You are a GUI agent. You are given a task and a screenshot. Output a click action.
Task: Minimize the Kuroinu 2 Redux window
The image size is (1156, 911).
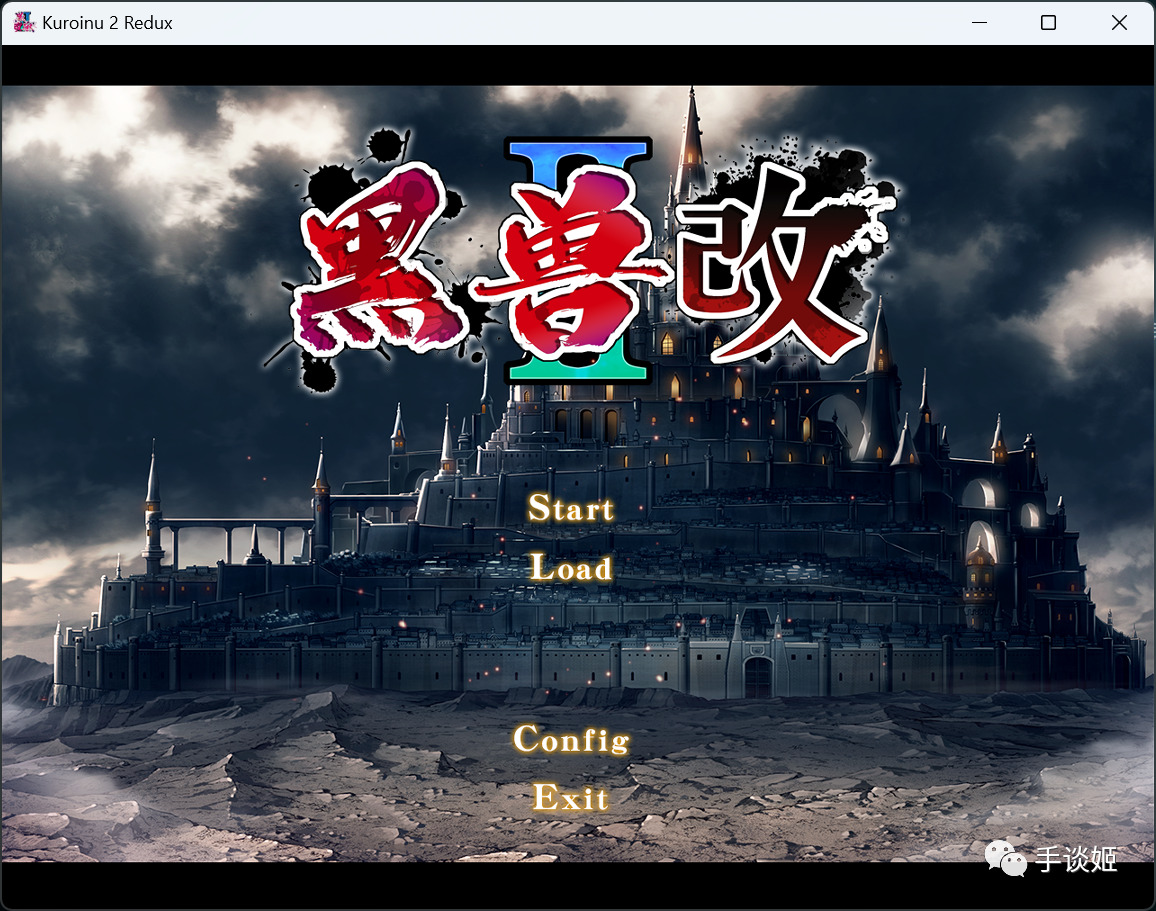point(979,22)
